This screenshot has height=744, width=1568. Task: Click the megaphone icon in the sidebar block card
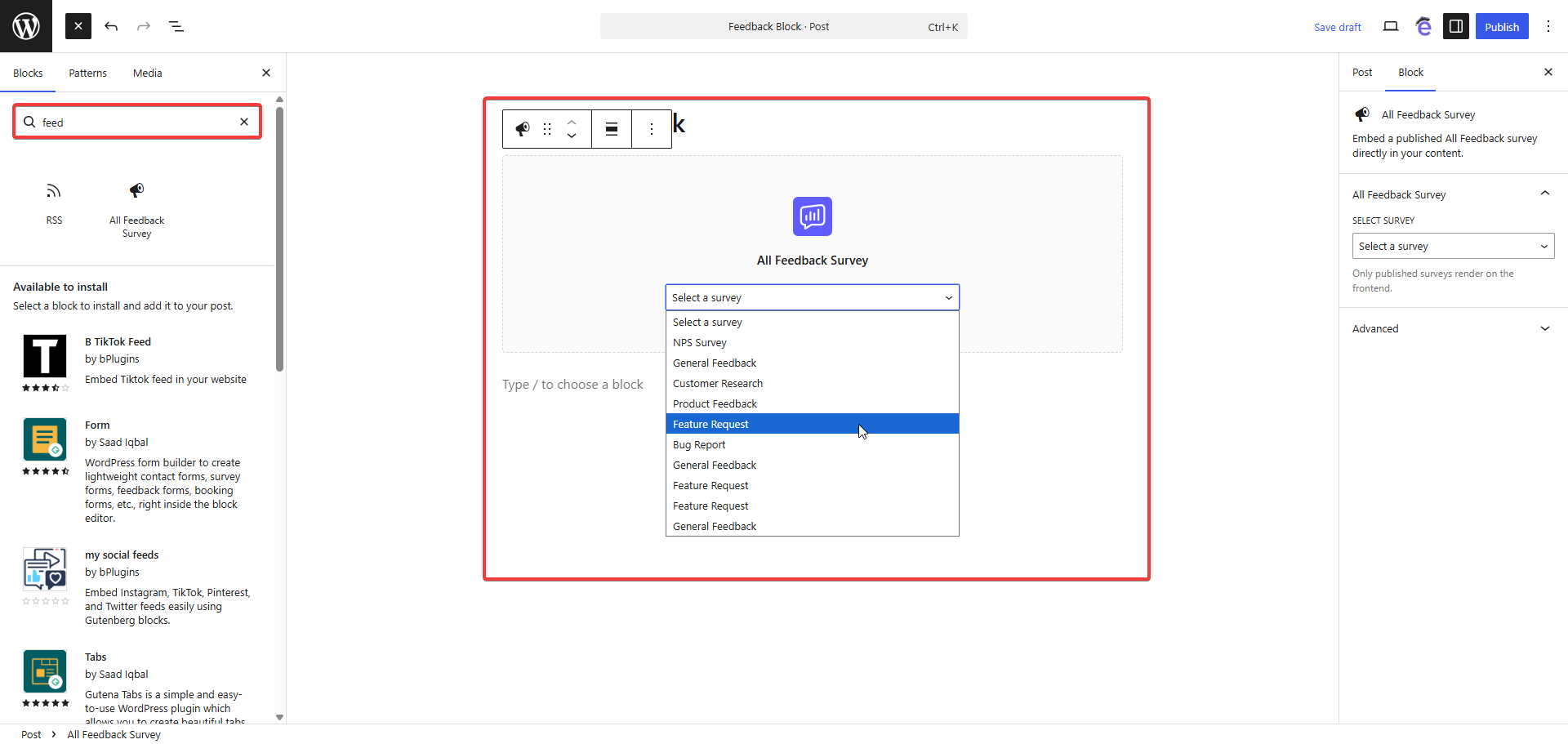coord(1362,114)
